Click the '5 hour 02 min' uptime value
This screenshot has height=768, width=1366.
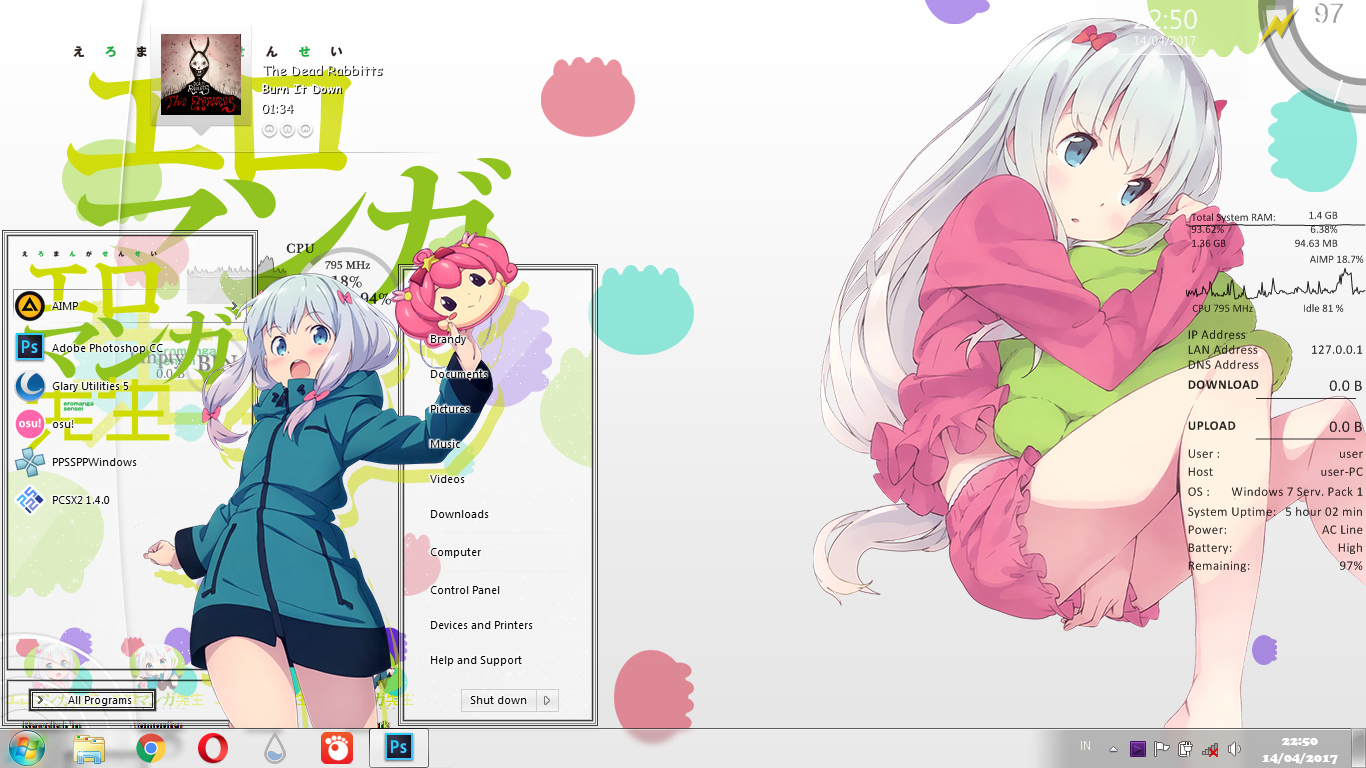[x=1323, y=512]
